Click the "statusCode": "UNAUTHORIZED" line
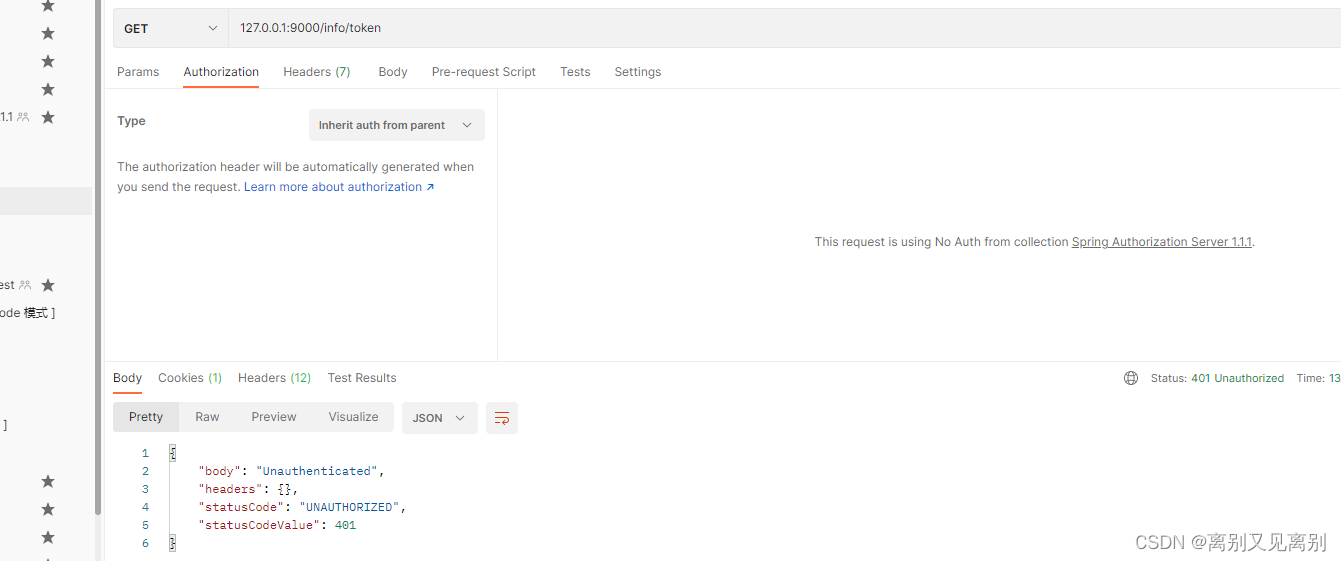Screen dimensions: 1341x561 [x=302, y=507]
